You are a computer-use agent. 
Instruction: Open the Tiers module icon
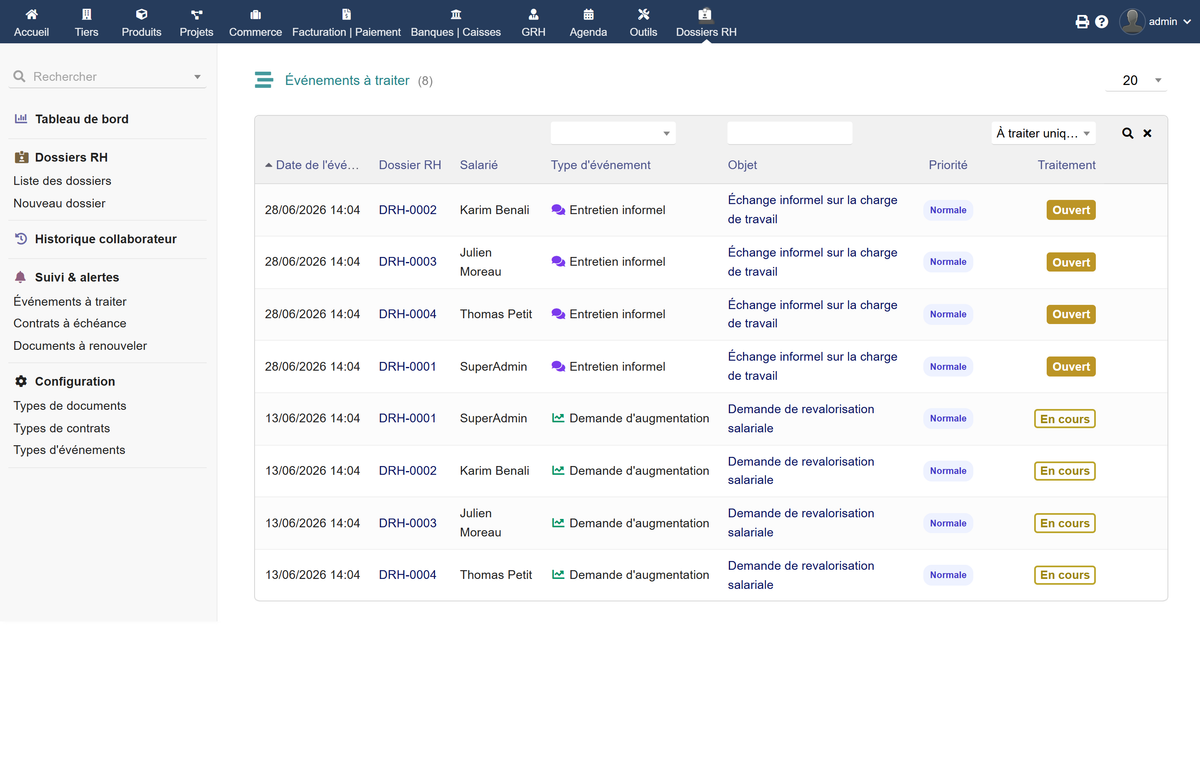pos(86,15)
